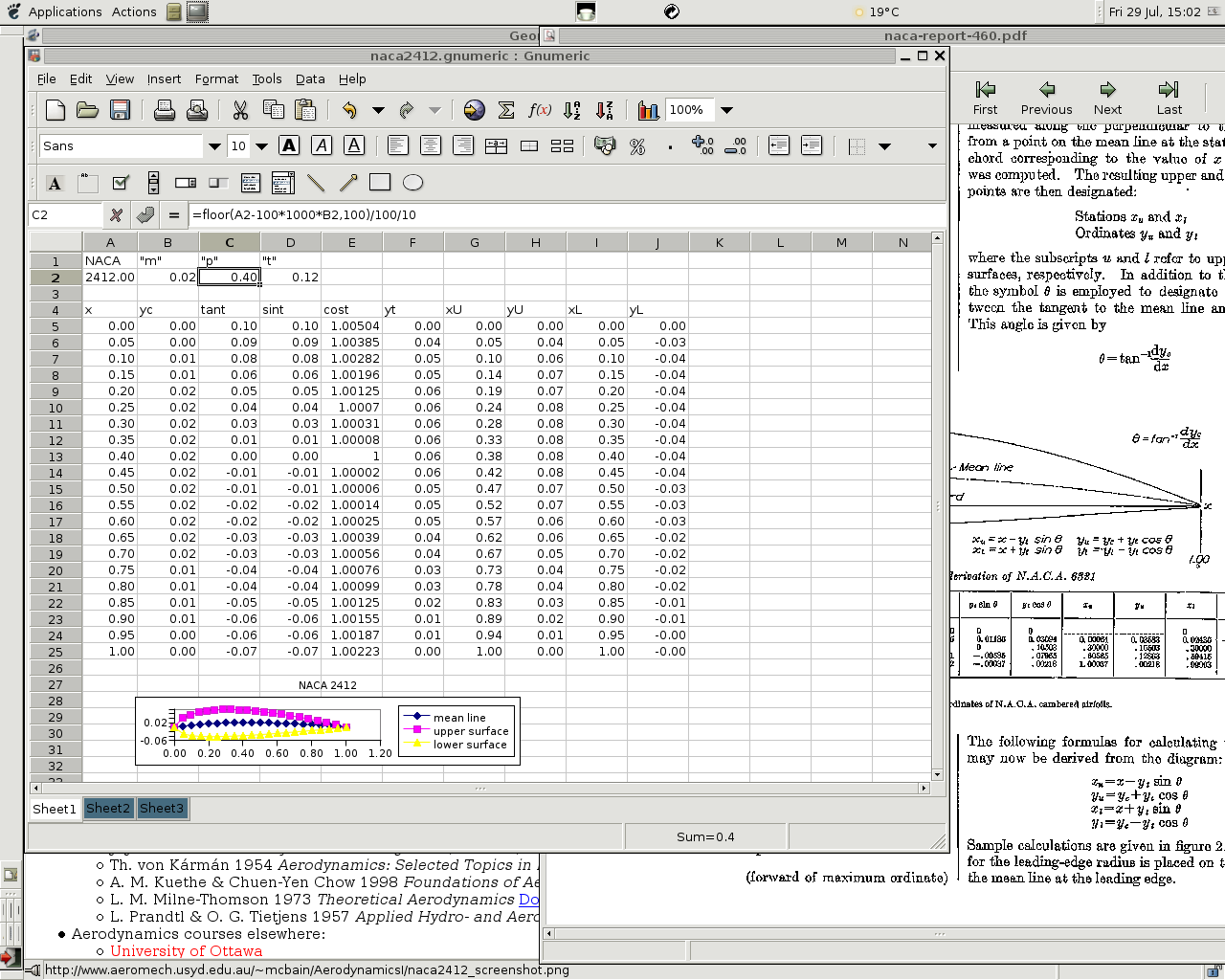The width and height of the screenshot is (1225, 980).
Task: Click the Sort ascending icon
Action: 572,110
